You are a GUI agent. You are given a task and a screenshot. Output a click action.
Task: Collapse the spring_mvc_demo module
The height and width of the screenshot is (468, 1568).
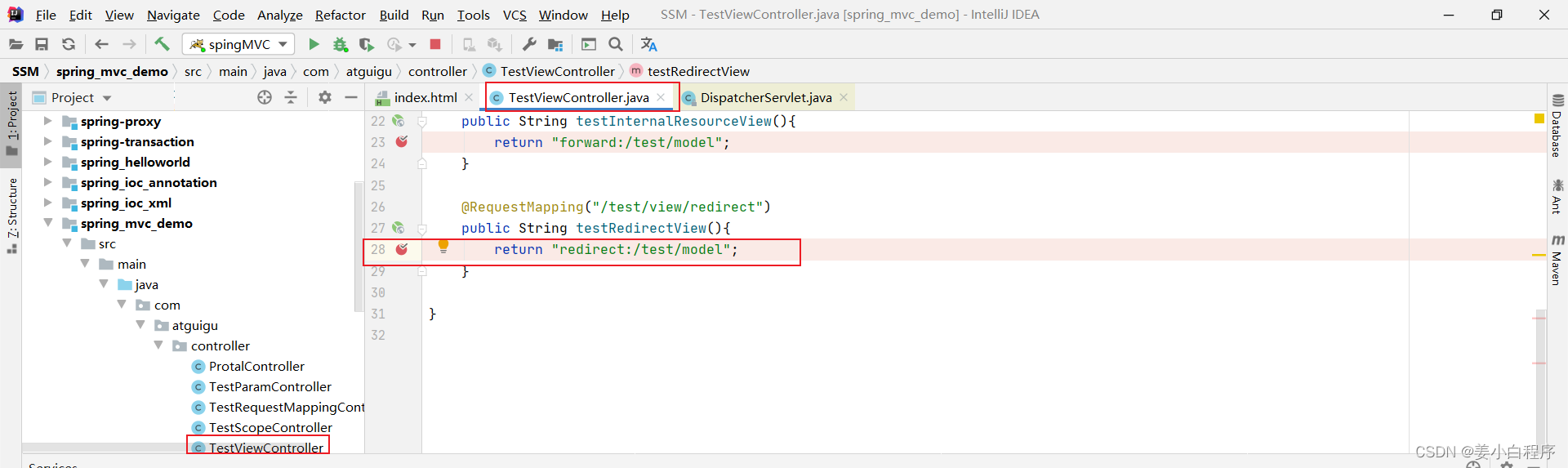coord(47,222)
